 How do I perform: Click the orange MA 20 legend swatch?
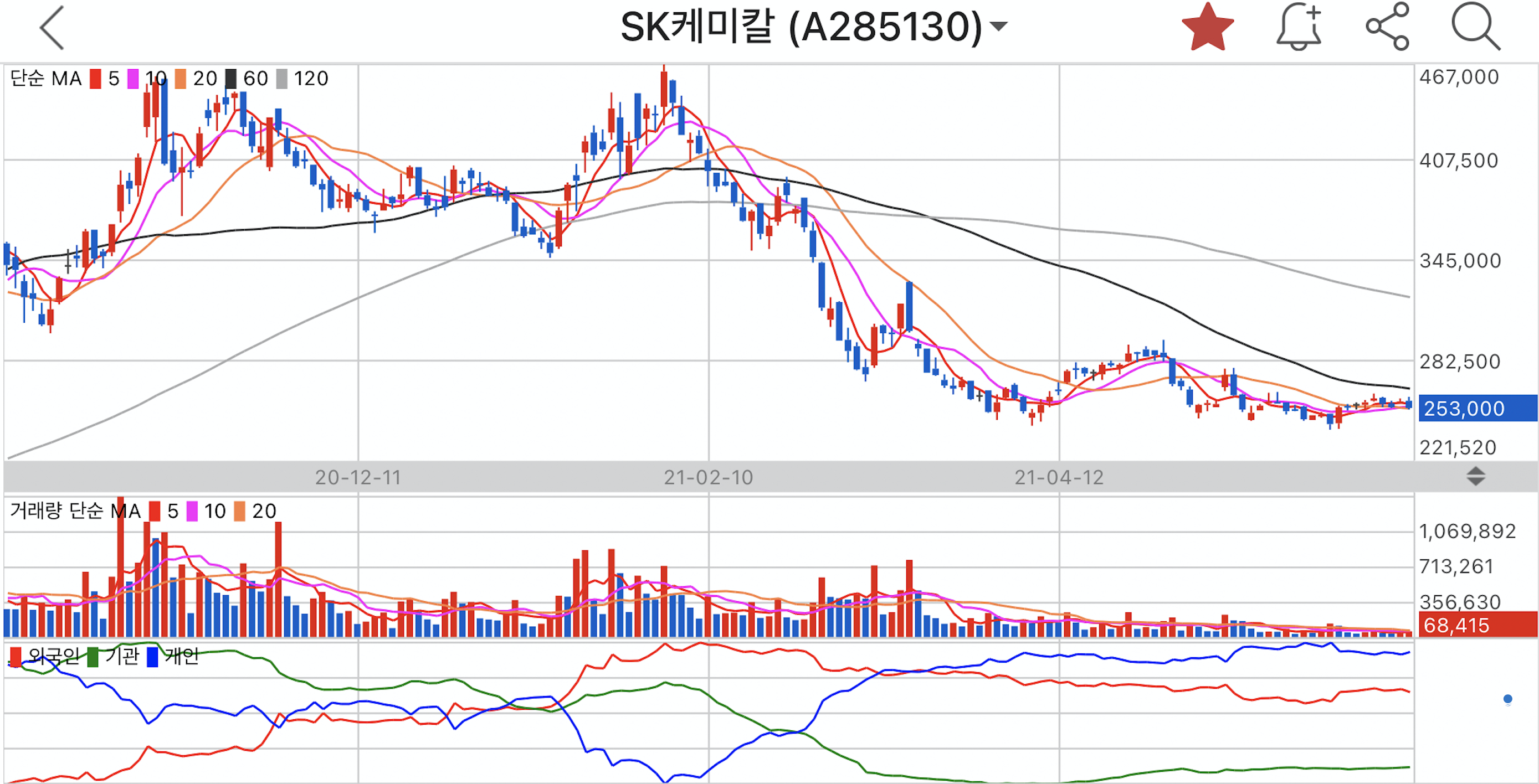pos(180,79)
